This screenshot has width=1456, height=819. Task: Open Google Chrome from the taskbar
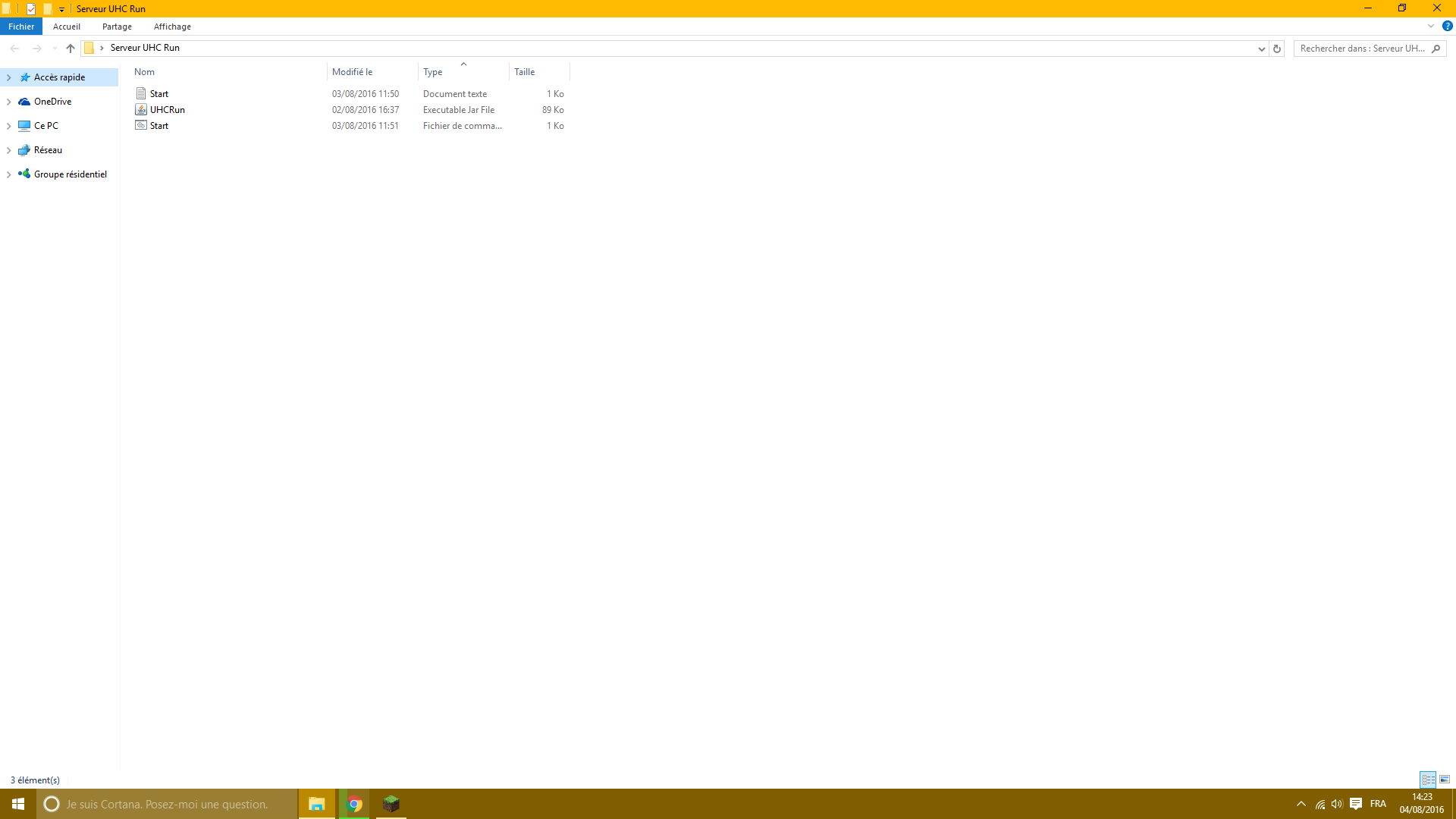(354, 804)
